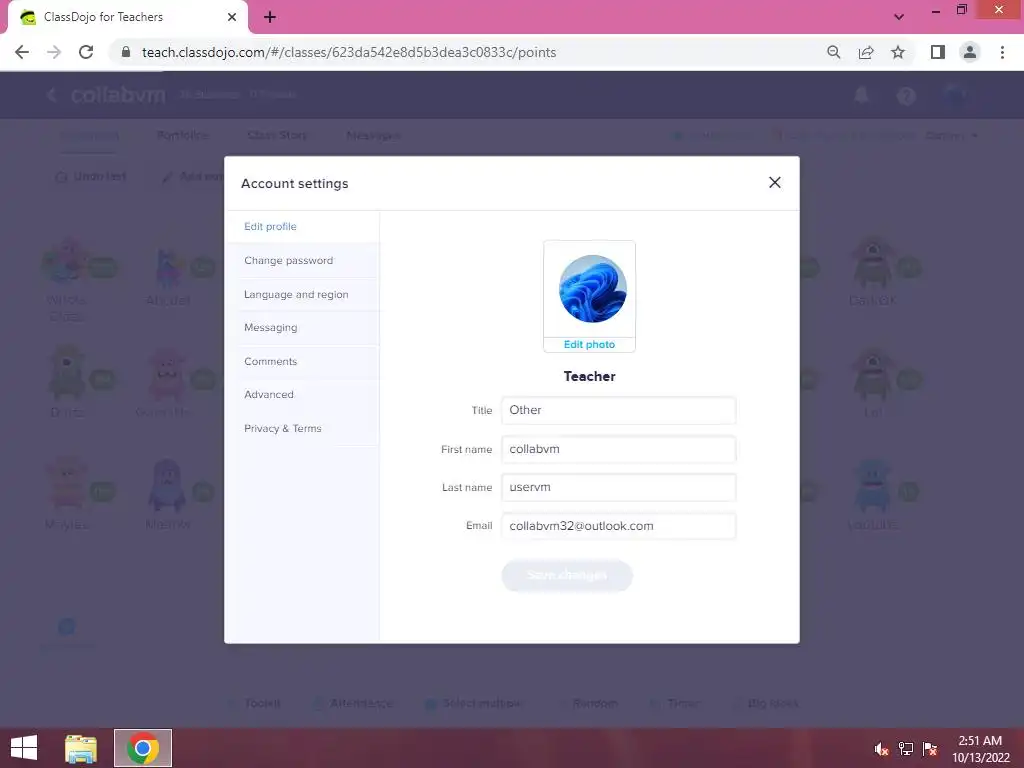Click the Account settings title text
The height and width of the screenshot is (768, 1024).
(x=295, y=184)
